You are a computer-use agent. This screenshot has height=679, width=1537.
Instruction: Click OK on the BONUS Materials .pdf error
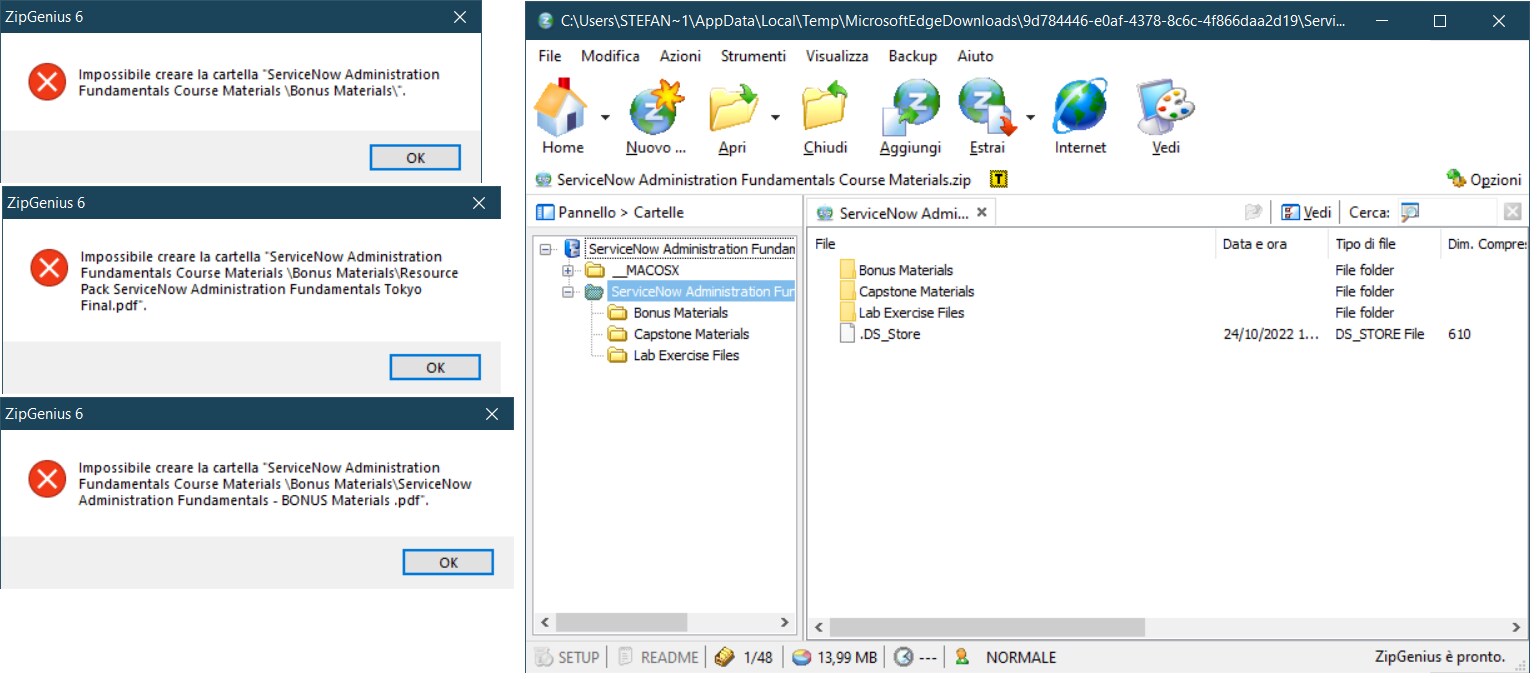point(448,562)
